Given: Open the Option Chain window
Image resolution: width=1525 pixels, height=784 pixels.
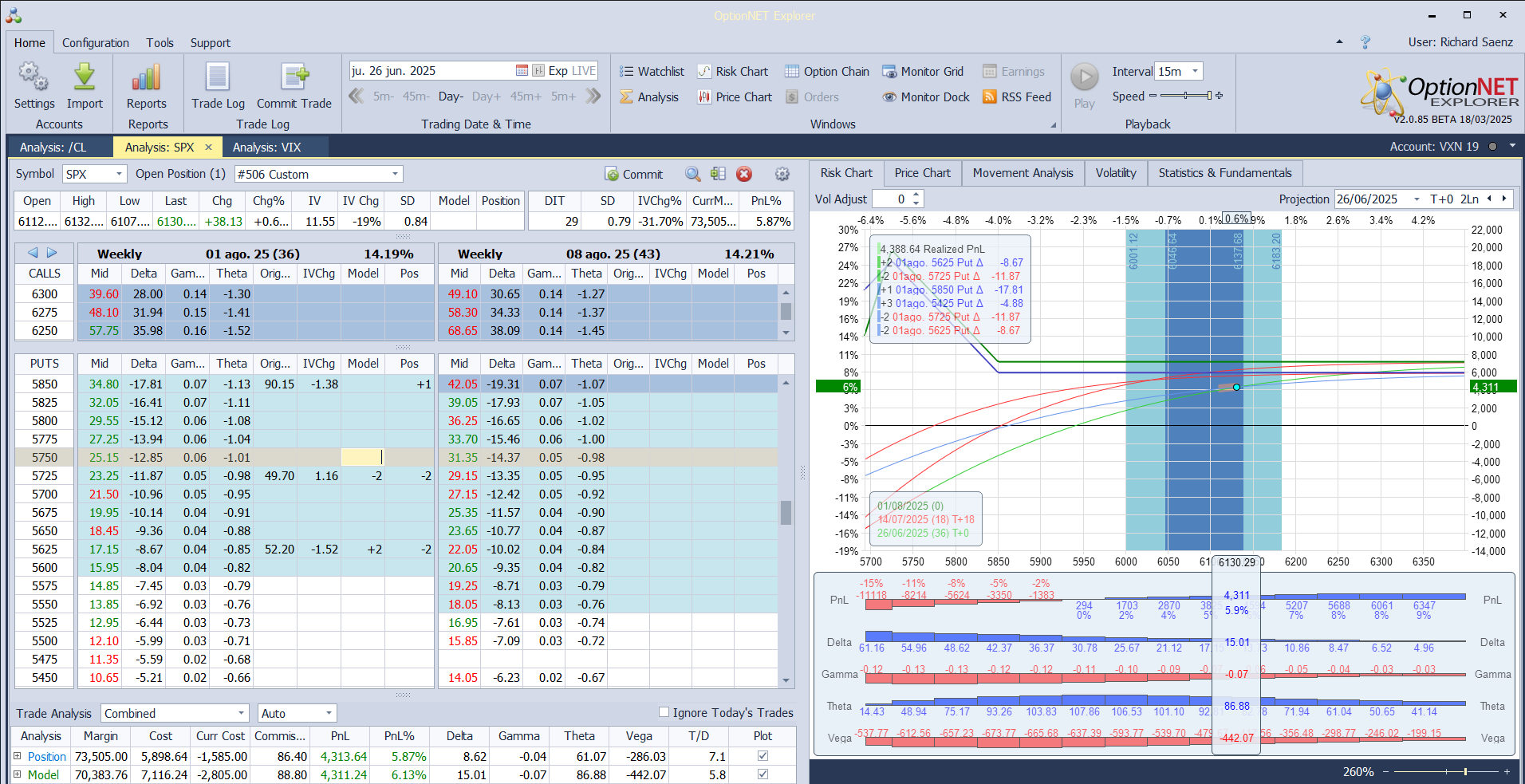Looking at the screenshot, I should 826,72.
